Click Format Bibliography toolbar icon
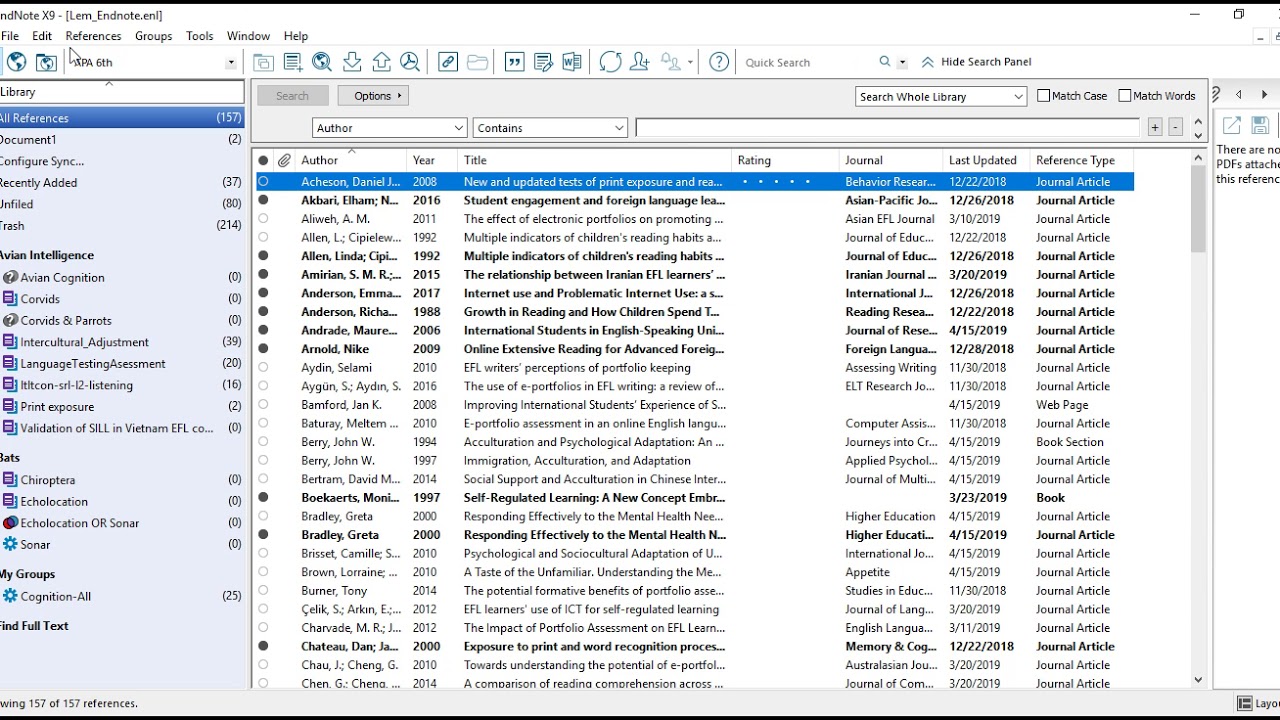Image resolution: width=1280 pixels, height=720 pixels. click(544, 62)
